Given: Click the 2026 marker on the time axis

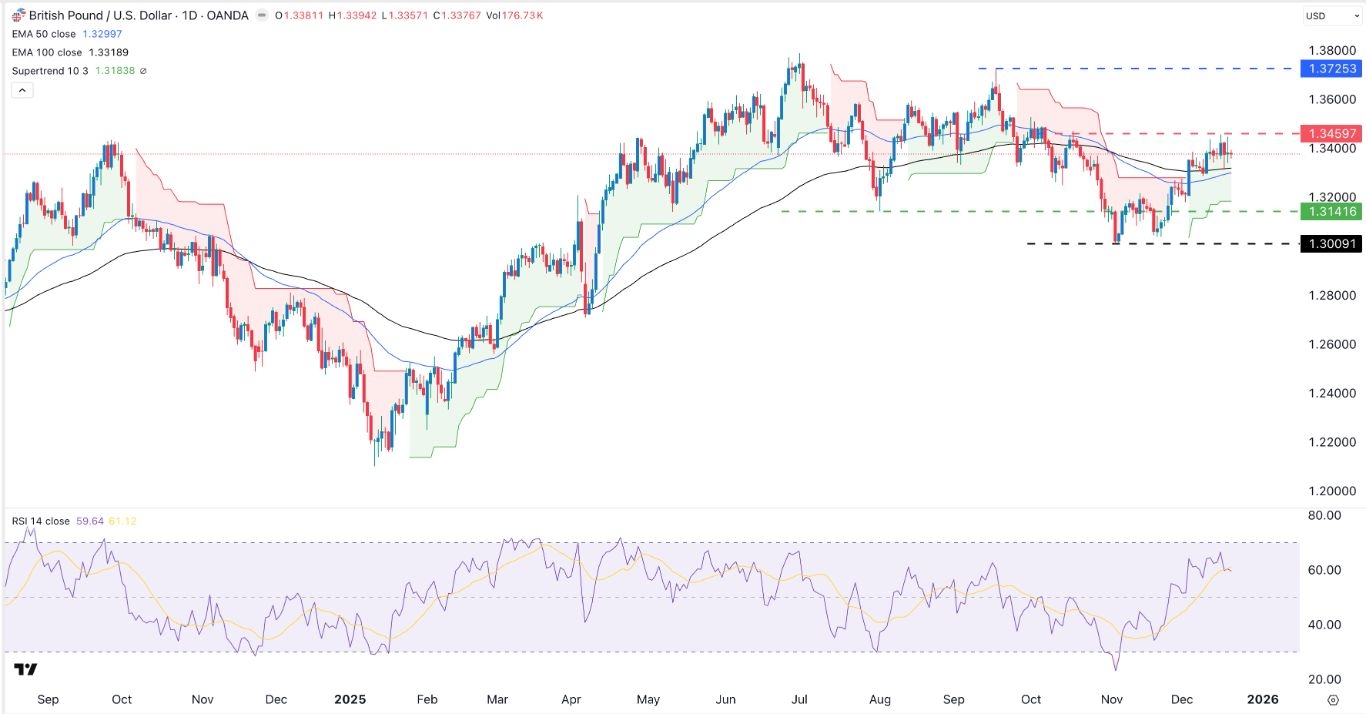Looking at the screenshot, I should tap(1262, 700).
